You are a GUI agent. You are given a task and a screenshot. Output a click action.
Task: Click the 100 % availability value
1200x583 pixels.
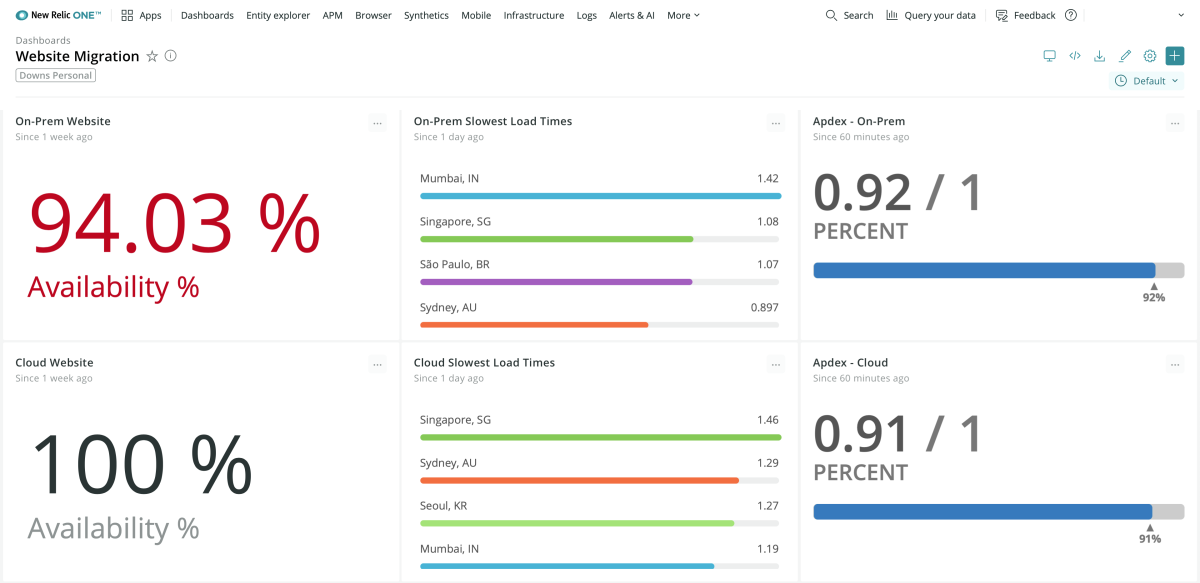coord(141,466)
